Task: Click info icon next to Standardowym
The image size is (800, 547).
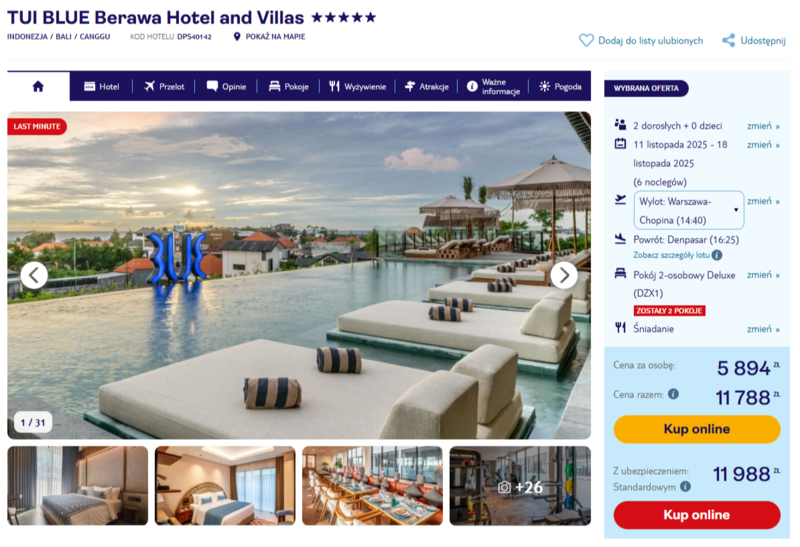Action: [x=686, y=487]
